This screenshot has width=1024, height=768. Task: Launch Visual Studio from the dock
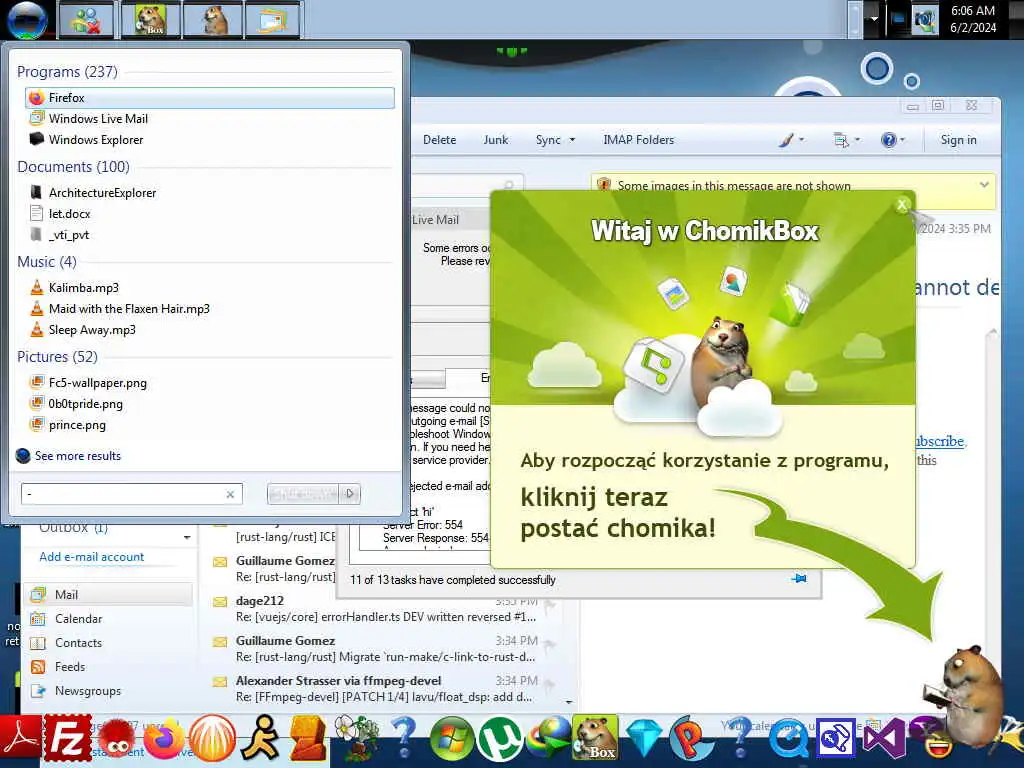[884, 739]
